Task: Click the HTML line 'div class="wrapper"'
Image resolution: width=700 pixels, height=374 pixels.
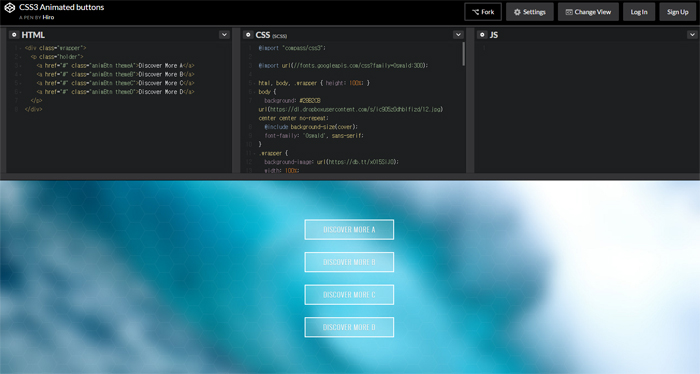Action: coord(55,48)
